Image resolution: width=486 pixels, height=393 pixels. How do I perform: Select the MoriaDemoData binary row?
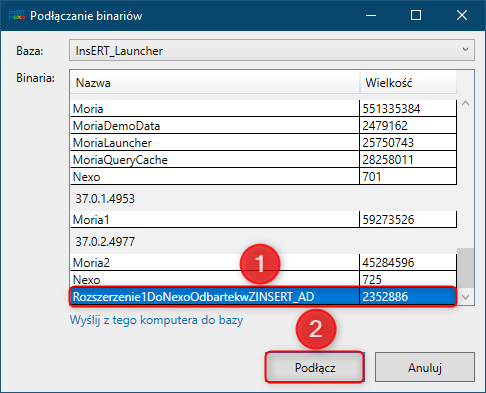[x=263, y=126]
